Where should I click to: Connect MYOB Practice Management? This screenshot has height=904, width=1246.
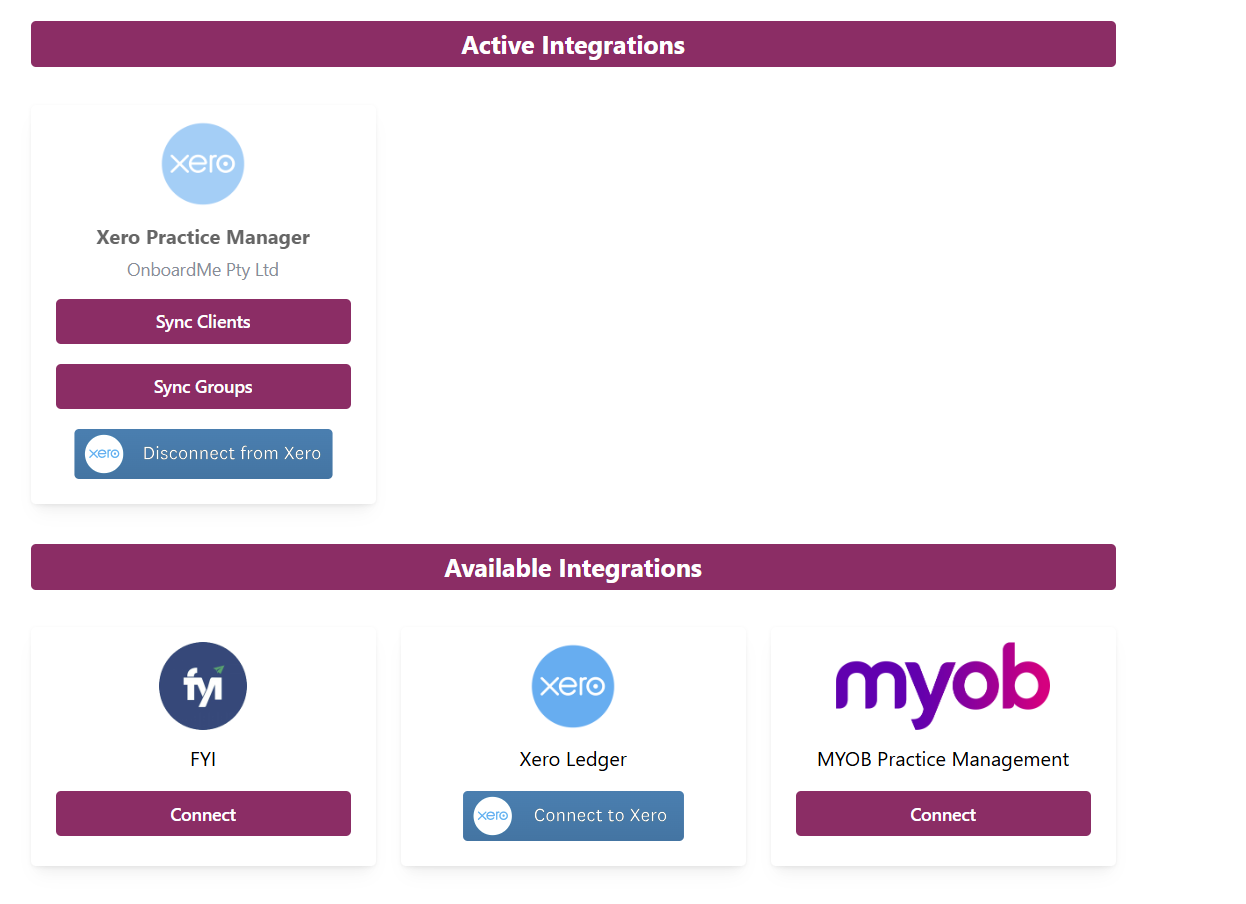click(942, 814)
